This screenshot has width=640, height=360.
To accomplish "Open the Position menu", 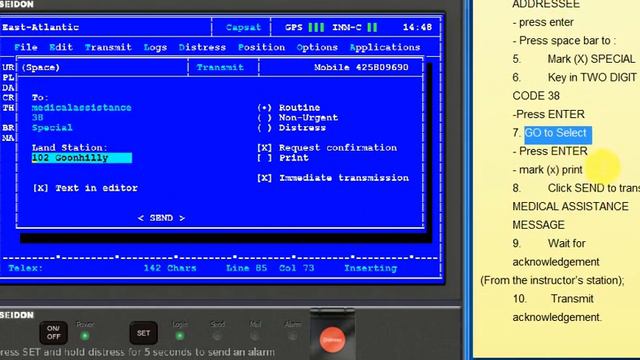I will coord(261,47).
